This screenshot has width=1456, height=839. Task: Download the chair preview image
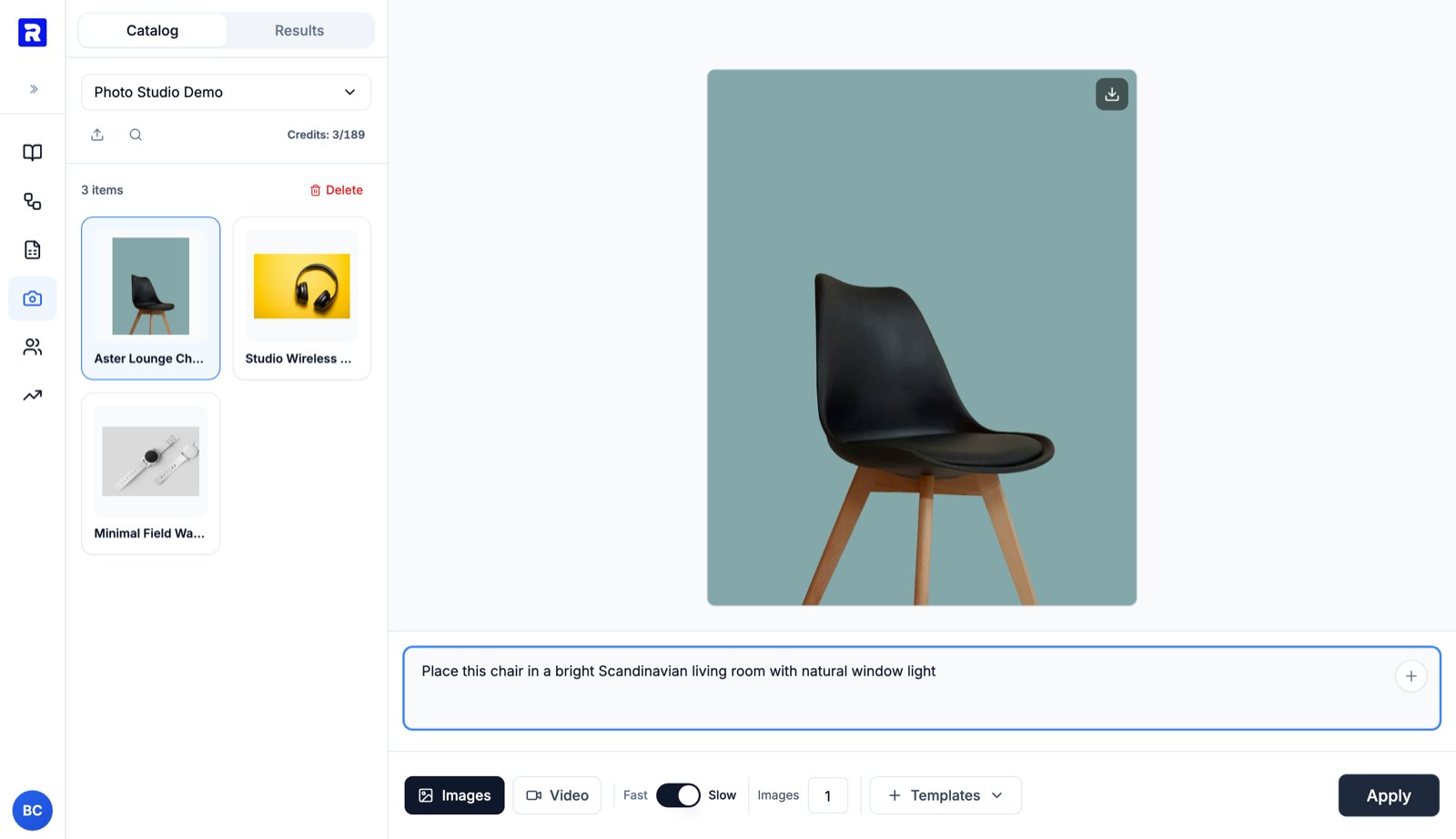pyautogui.click(x=1111, y=95)
